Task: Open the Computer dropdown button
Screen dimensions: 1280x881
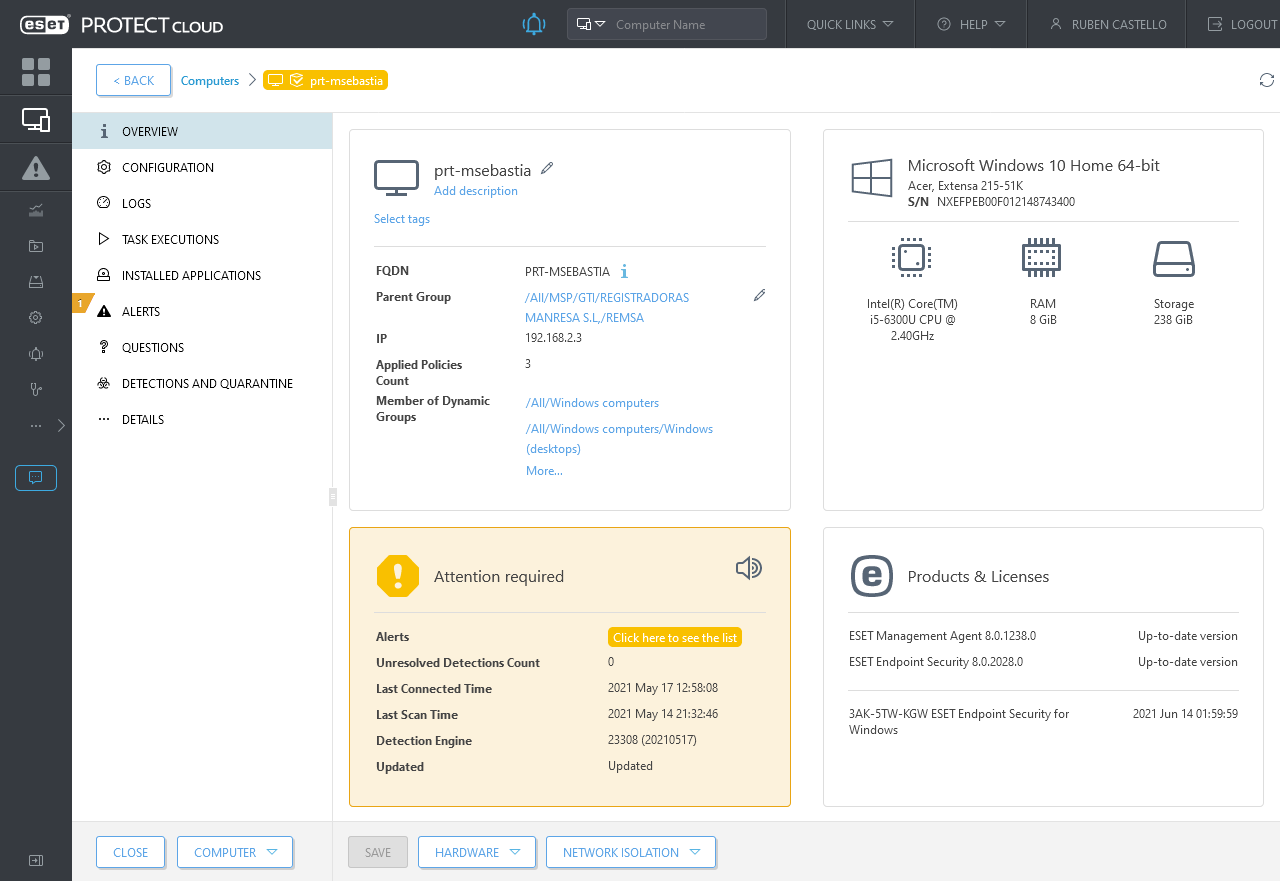Action: (x=235, y=852)
